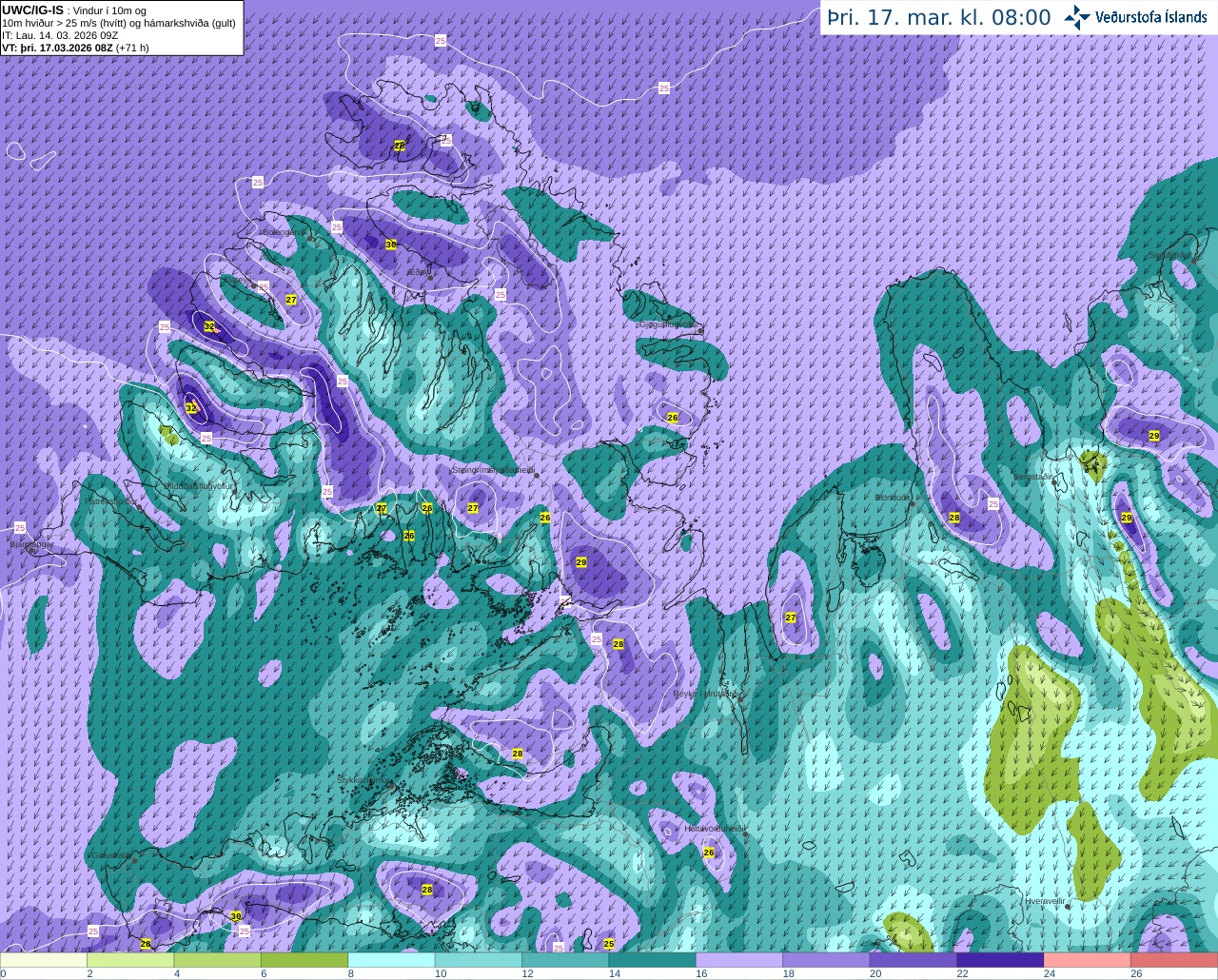
Task: Click the 'Þri. 17. mar. kl. 08:00' timestamp
Action: pos(939,17)
